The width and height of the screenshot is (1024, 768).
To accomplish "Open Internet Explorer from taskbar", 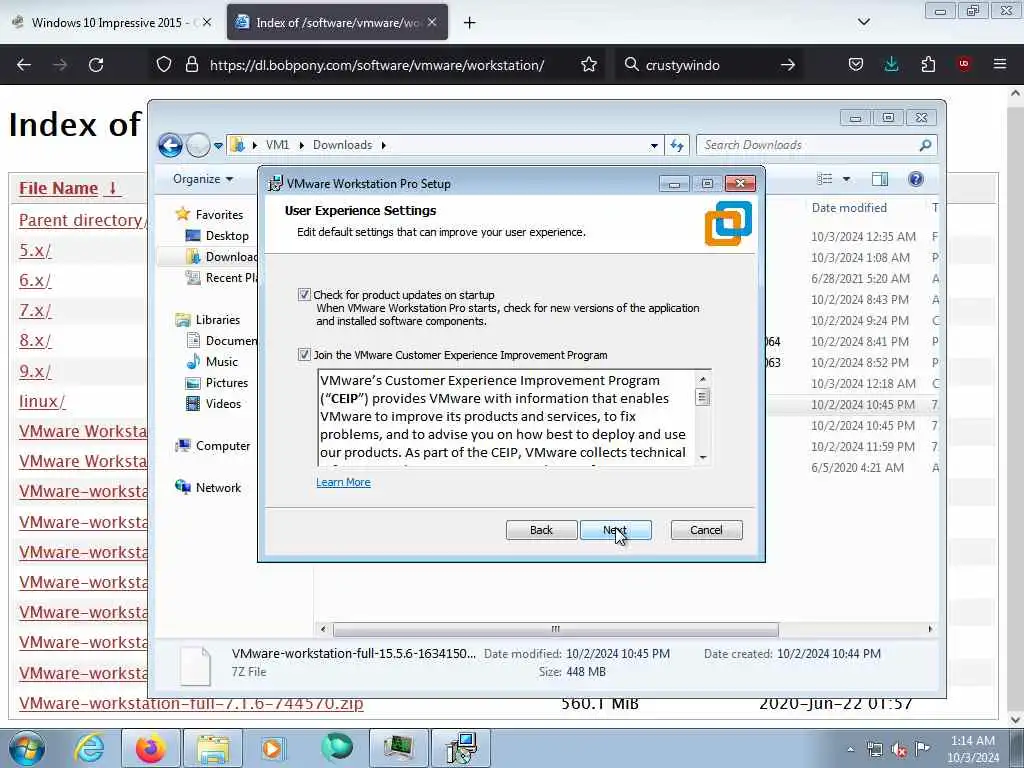I will click(89, 748).
